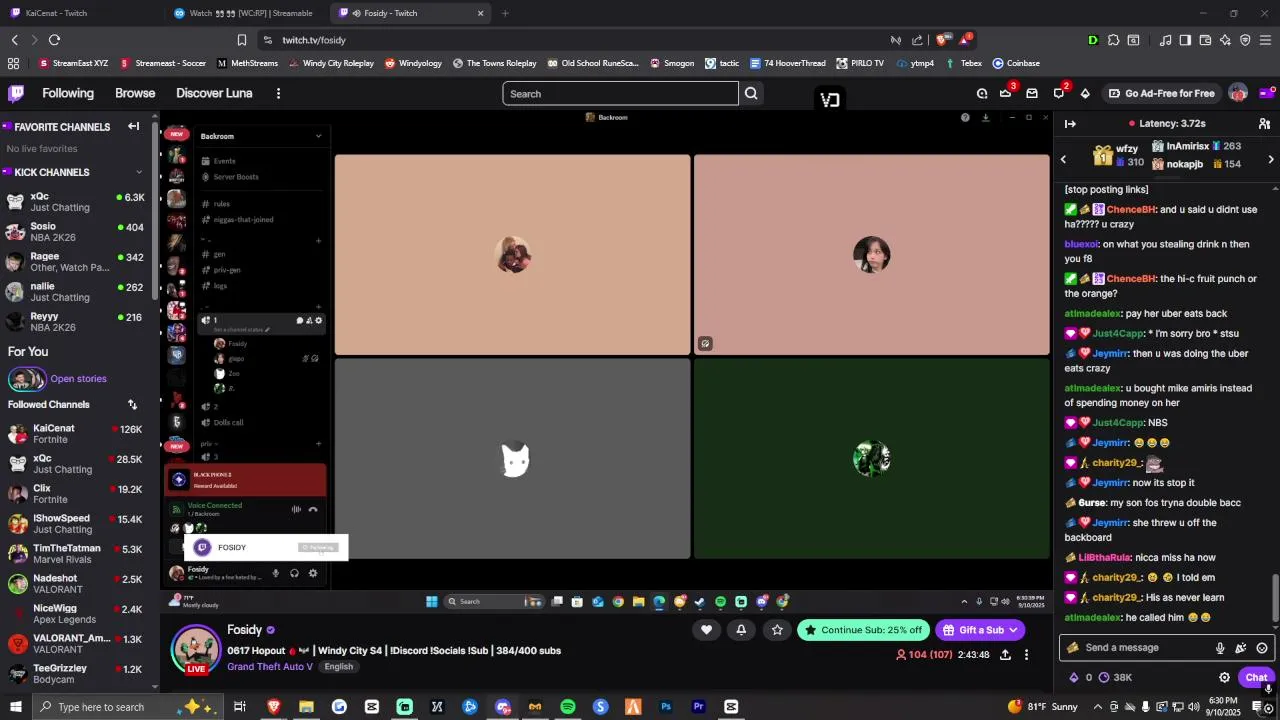
Task: Click the Send a message chat field
Action: pos(1140,648)
